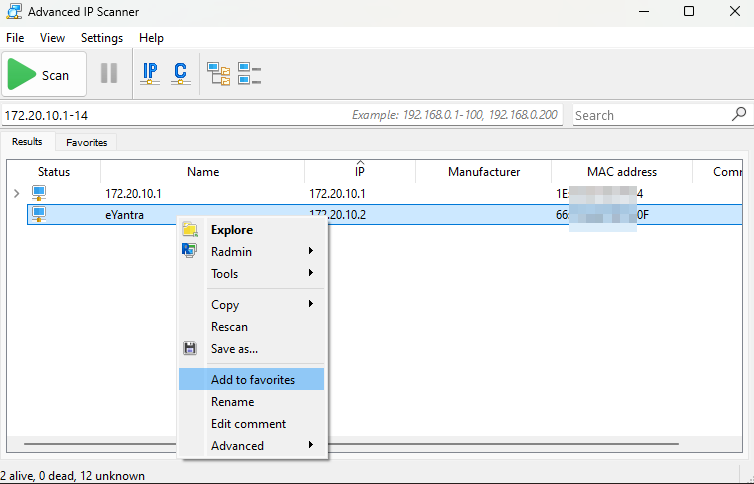Screen dimensions: 754x484
Task: Click status text '2 alive, 0 dead, 12 unknown'
Action: (73, 476)
